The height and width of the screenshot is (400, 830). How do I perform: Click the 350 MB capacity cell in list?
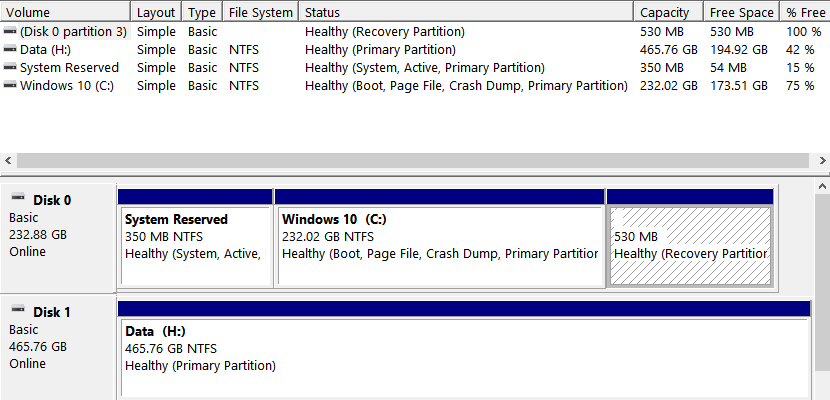click(662, 68)
